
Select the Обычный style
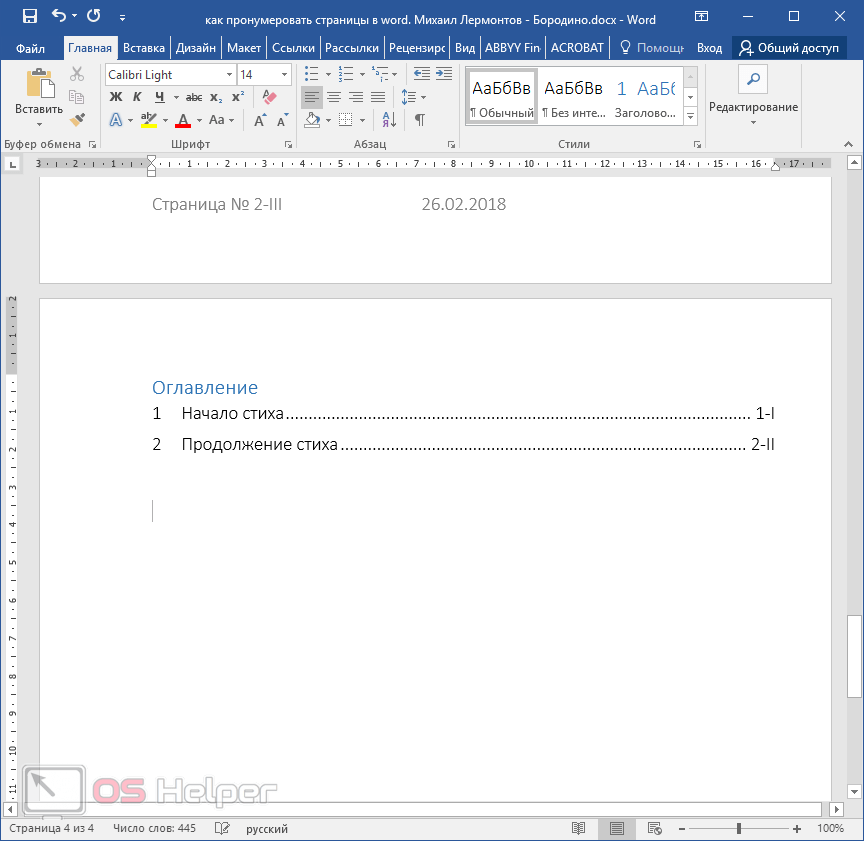tap(502, 97)
